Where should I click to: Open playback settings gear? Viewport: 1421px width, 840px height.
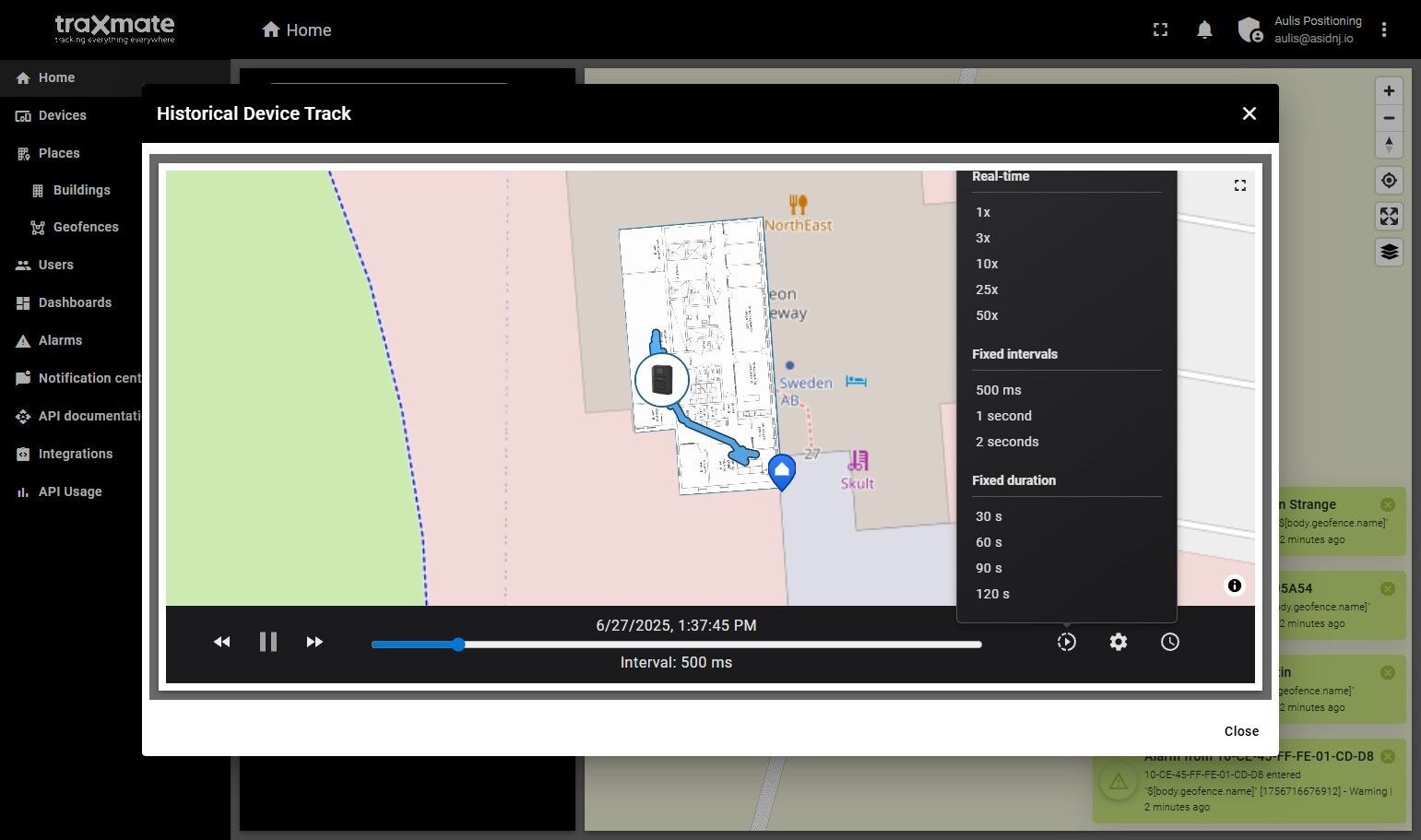(x=1119, y=642)
